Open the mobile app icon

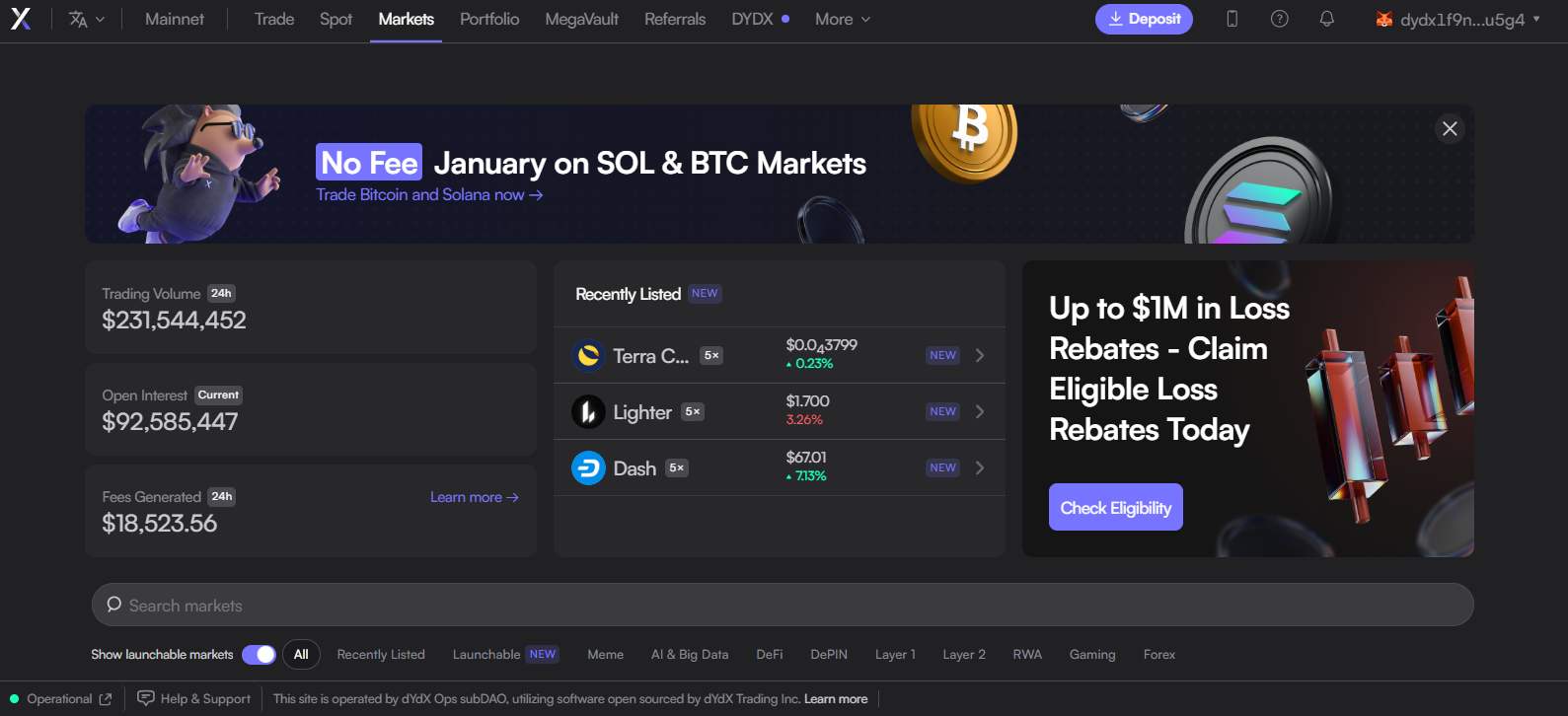1232,19
